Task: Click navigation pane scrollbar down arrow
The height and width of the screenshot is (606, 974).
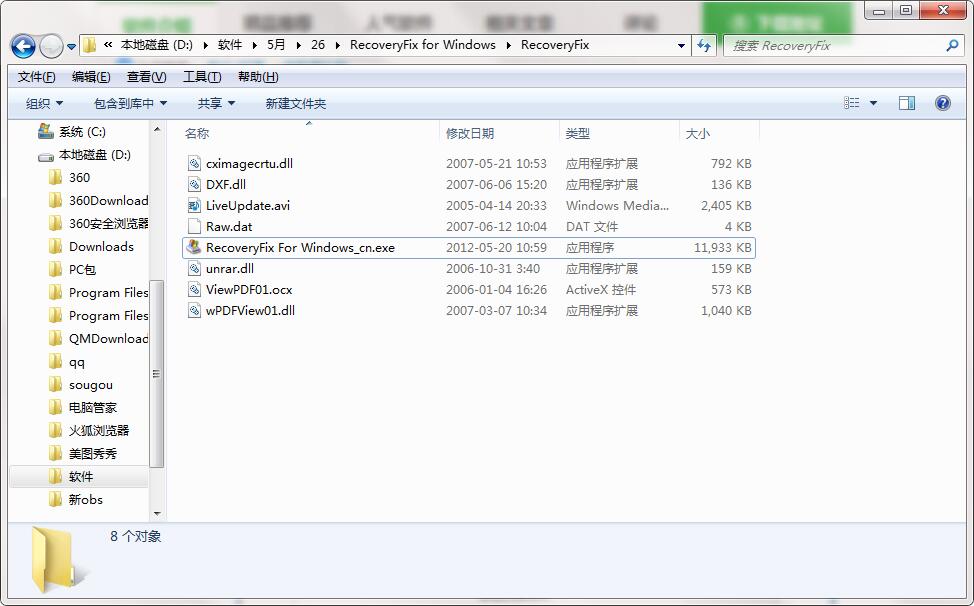Action: [x=157, y=513]
